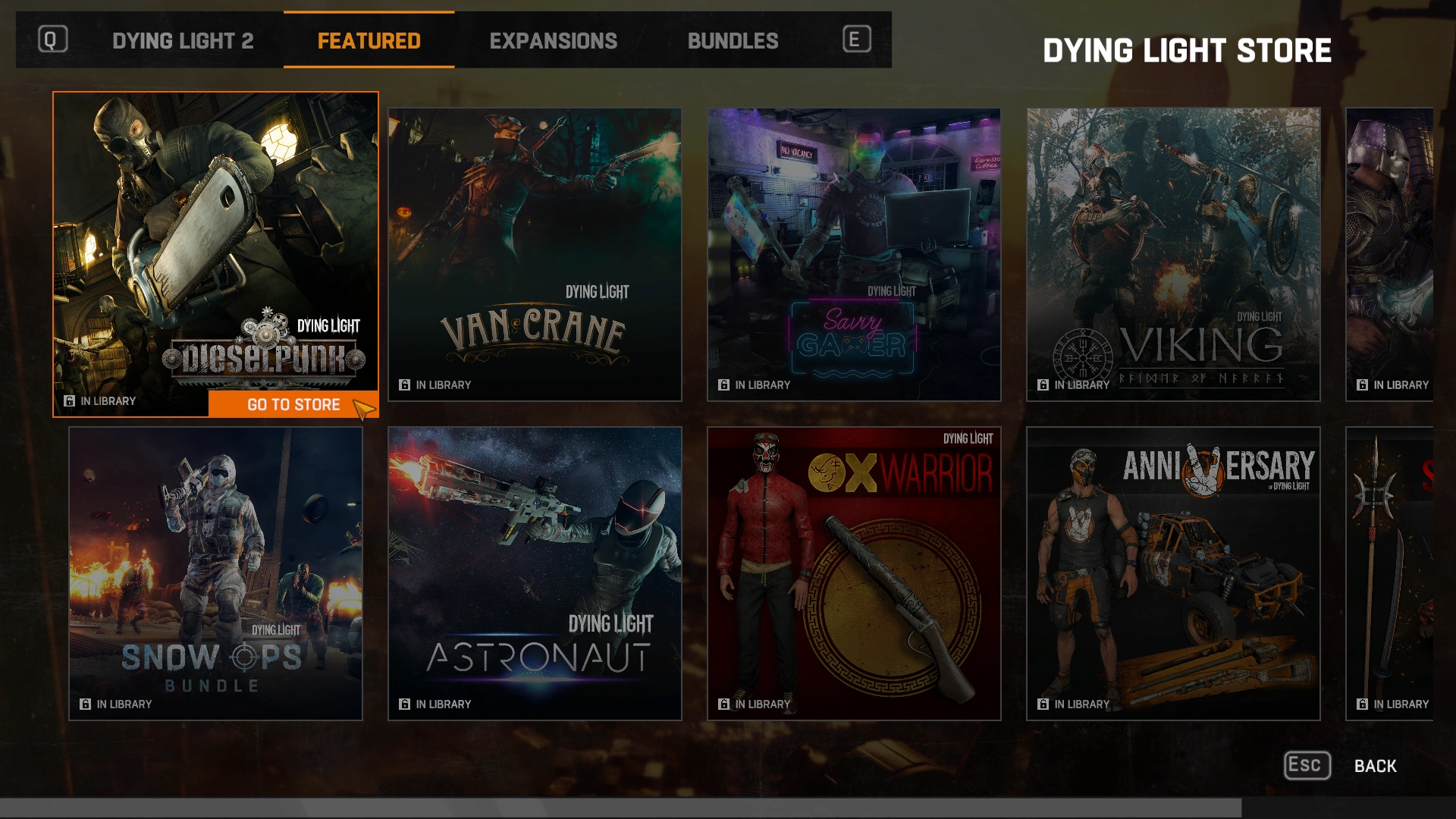Click lock icon on Snow Ops tile

point(86,704)
